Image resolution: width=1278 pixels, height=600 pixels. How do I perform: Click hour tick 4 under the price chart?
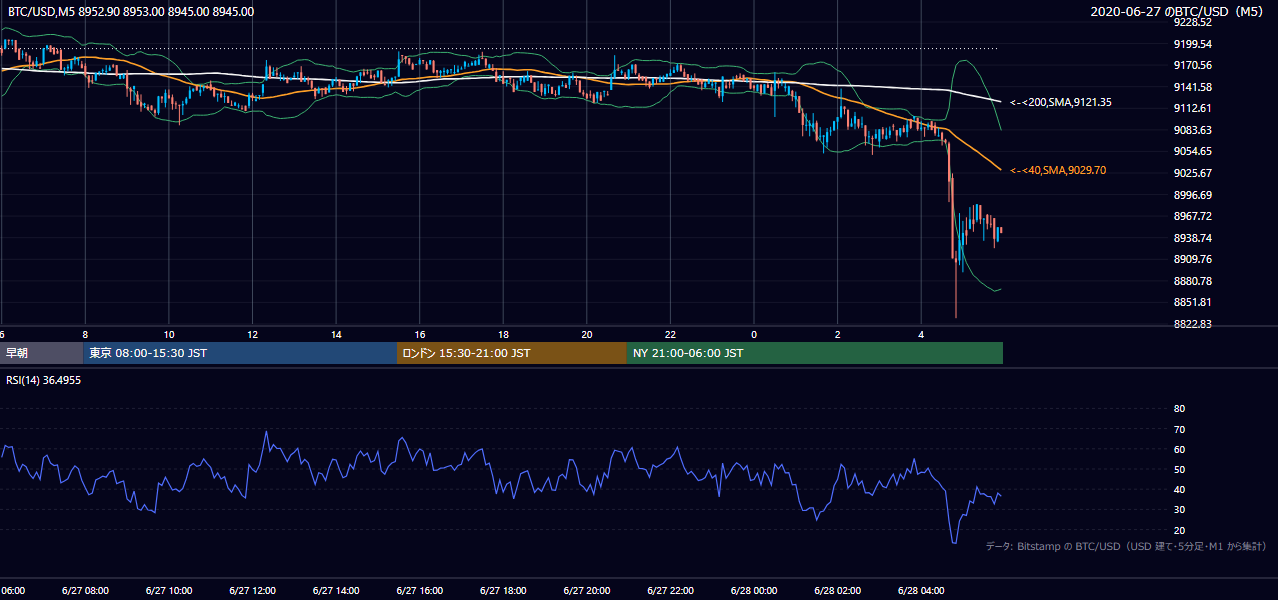coord(921,334)
